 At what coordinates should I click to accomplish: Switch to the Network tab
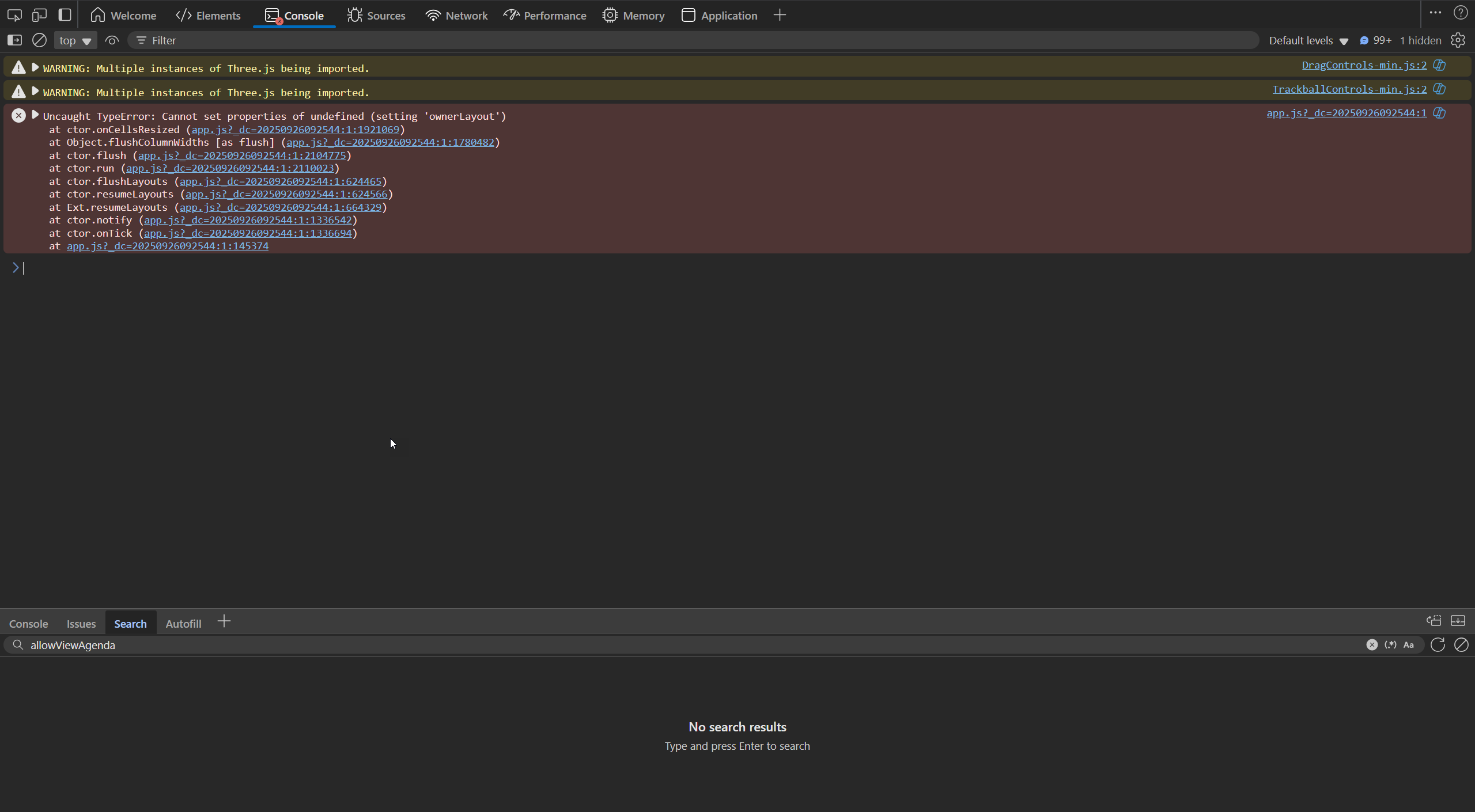point(456,16)
